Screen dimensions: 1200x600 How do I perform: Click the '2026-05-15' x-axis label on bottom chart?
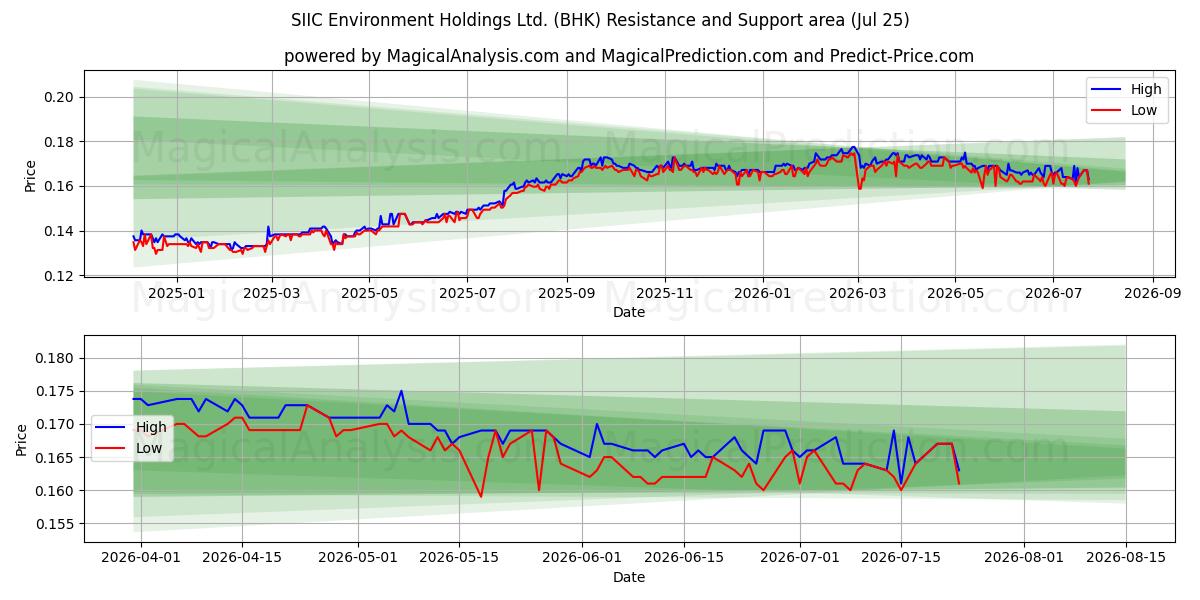(459, 559)
